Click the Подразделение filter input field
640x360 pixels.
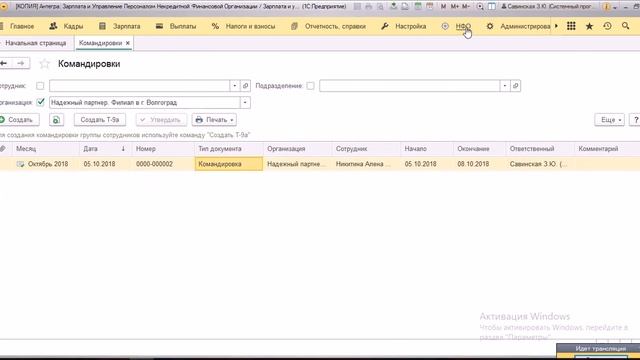409,86
